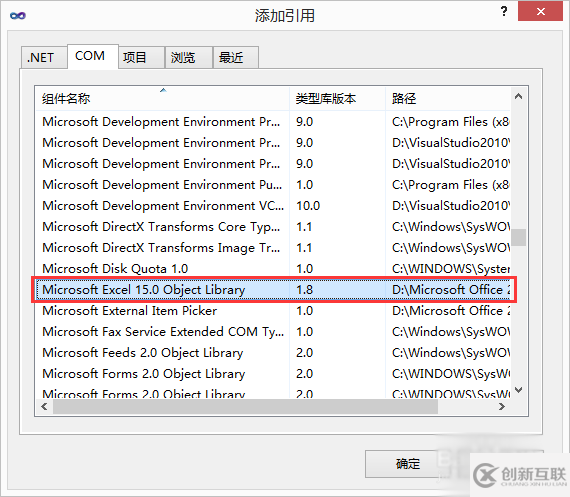Click the vertical scrollbar thumb
The image size is (570, 497).
[519, 237]
